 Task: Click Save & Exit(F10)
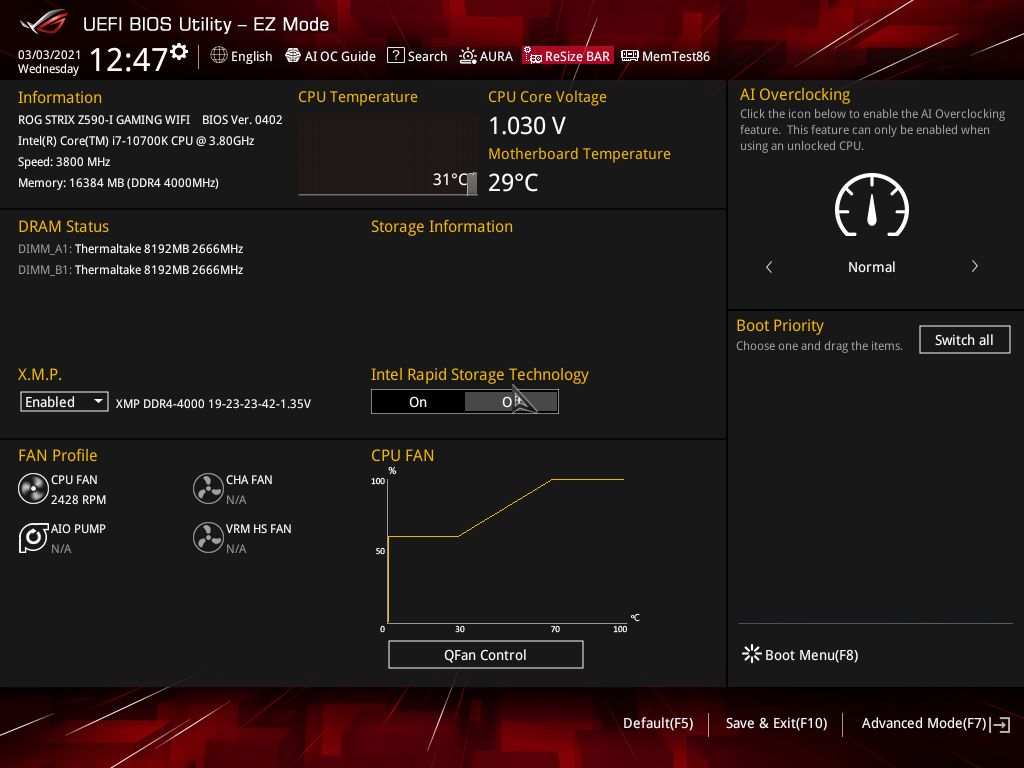click(x=776, y=723)
